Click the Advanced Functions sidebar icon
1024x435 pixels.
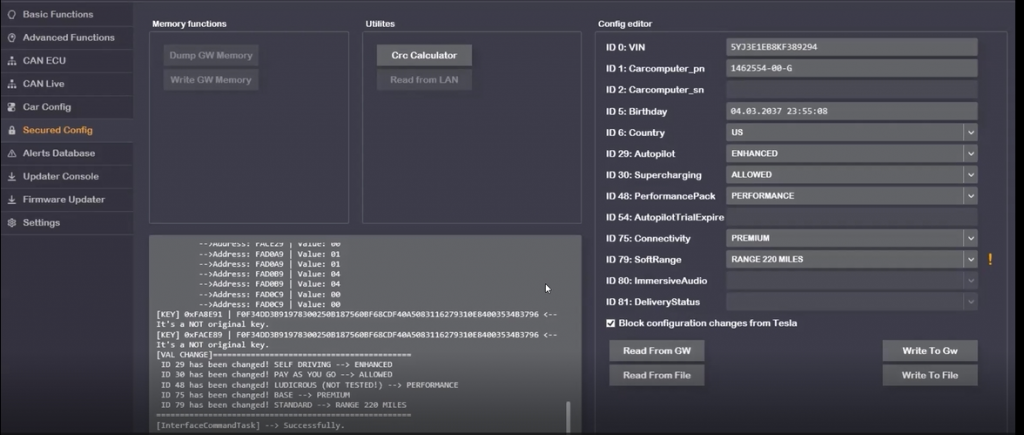coord(11,38)
